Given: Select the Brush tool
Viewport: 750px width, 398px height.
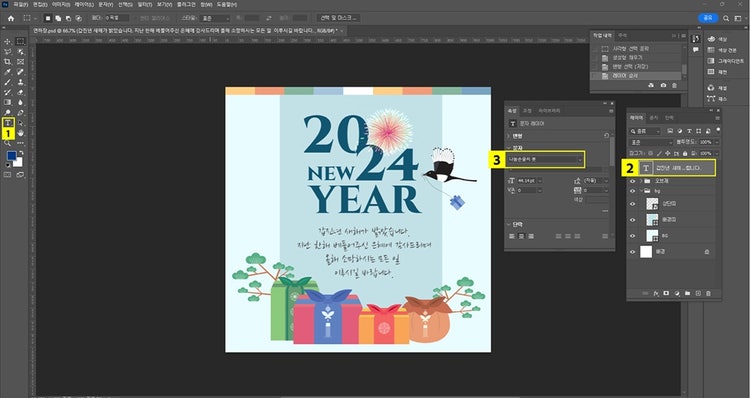Looking at the screenshot, I should point(8,82).
